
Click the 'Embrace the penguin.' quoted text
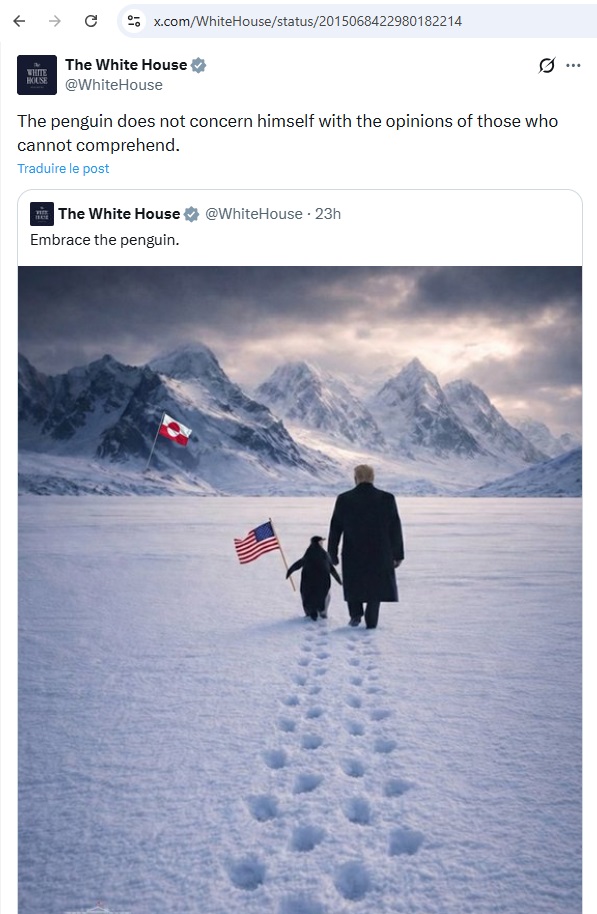[x=104, y=240]
